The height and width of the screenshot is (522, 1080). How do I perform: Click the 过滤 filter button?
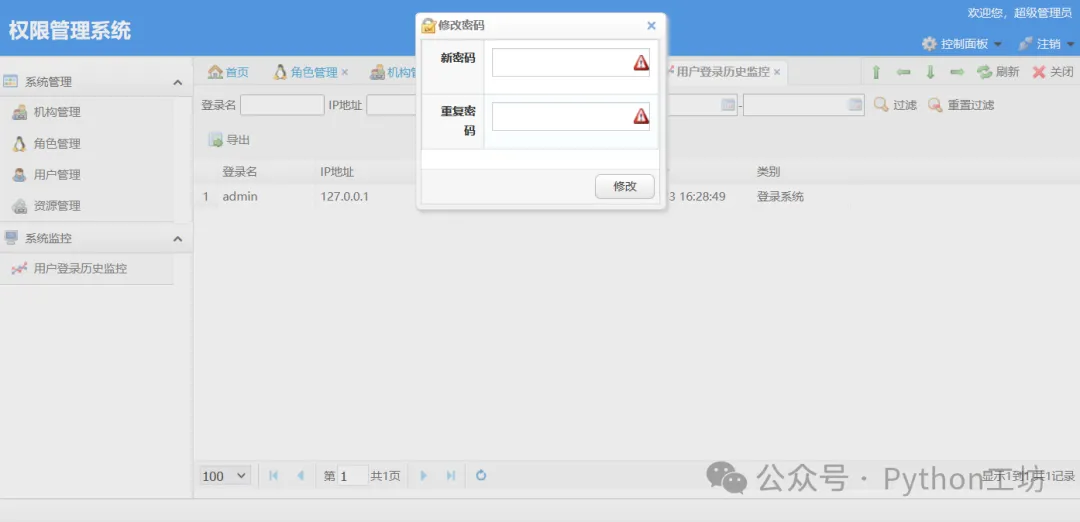(x=895, y=105)
